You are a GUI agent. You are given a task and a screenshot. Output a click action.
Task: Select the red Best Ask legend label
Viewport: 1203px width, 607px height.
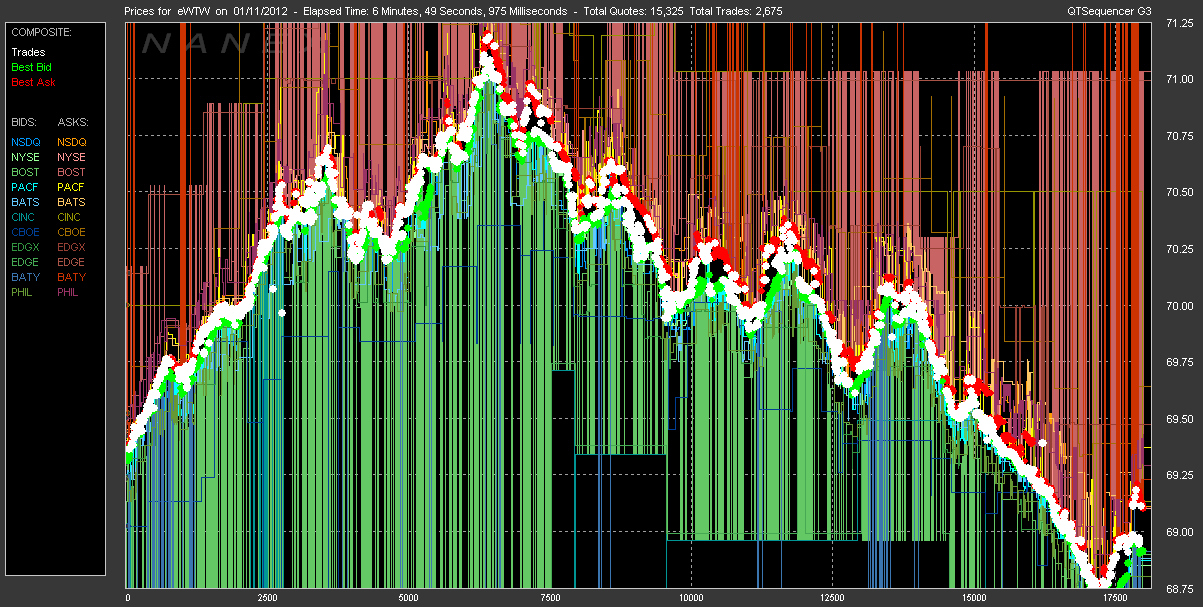(x=31, y=82)
